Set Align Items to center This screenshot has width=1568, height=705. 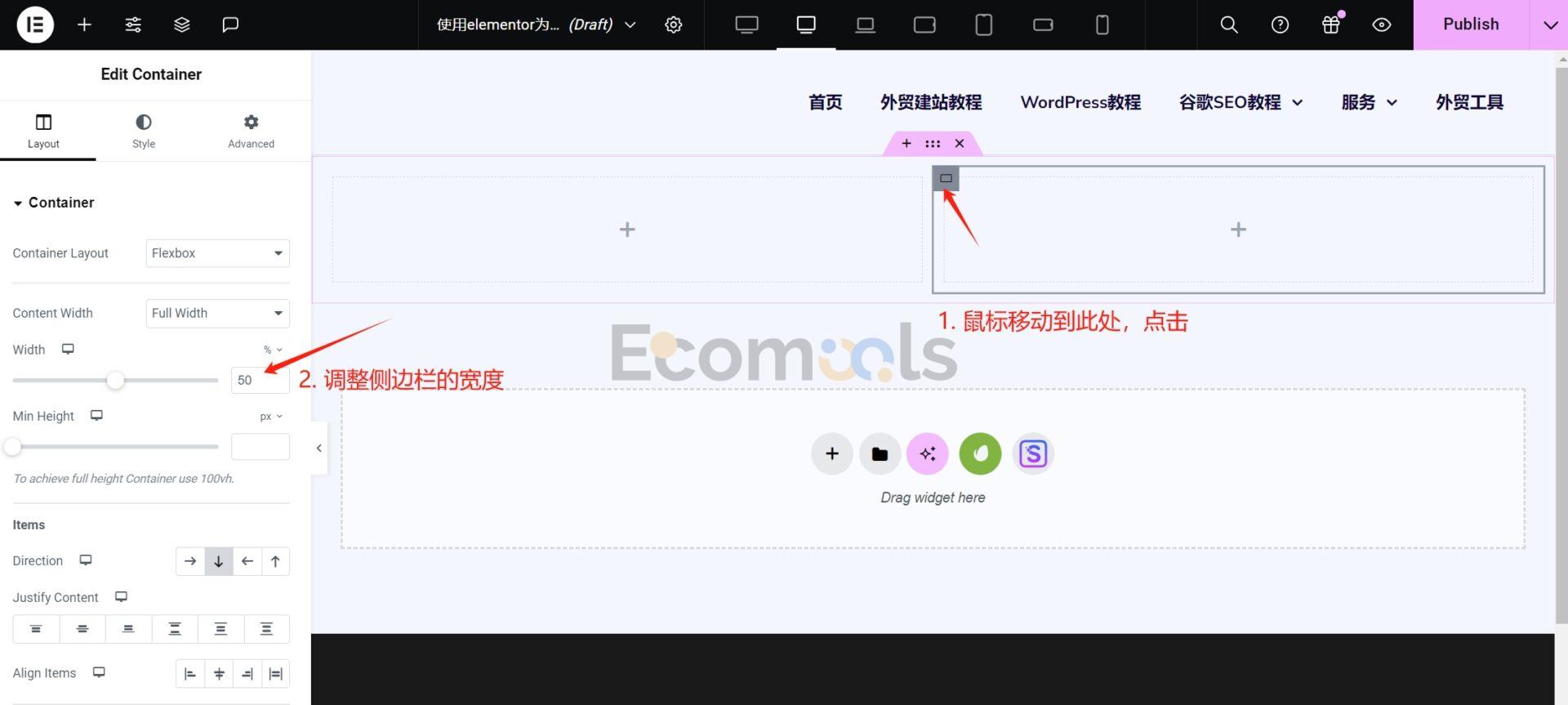tap(219, 674)
